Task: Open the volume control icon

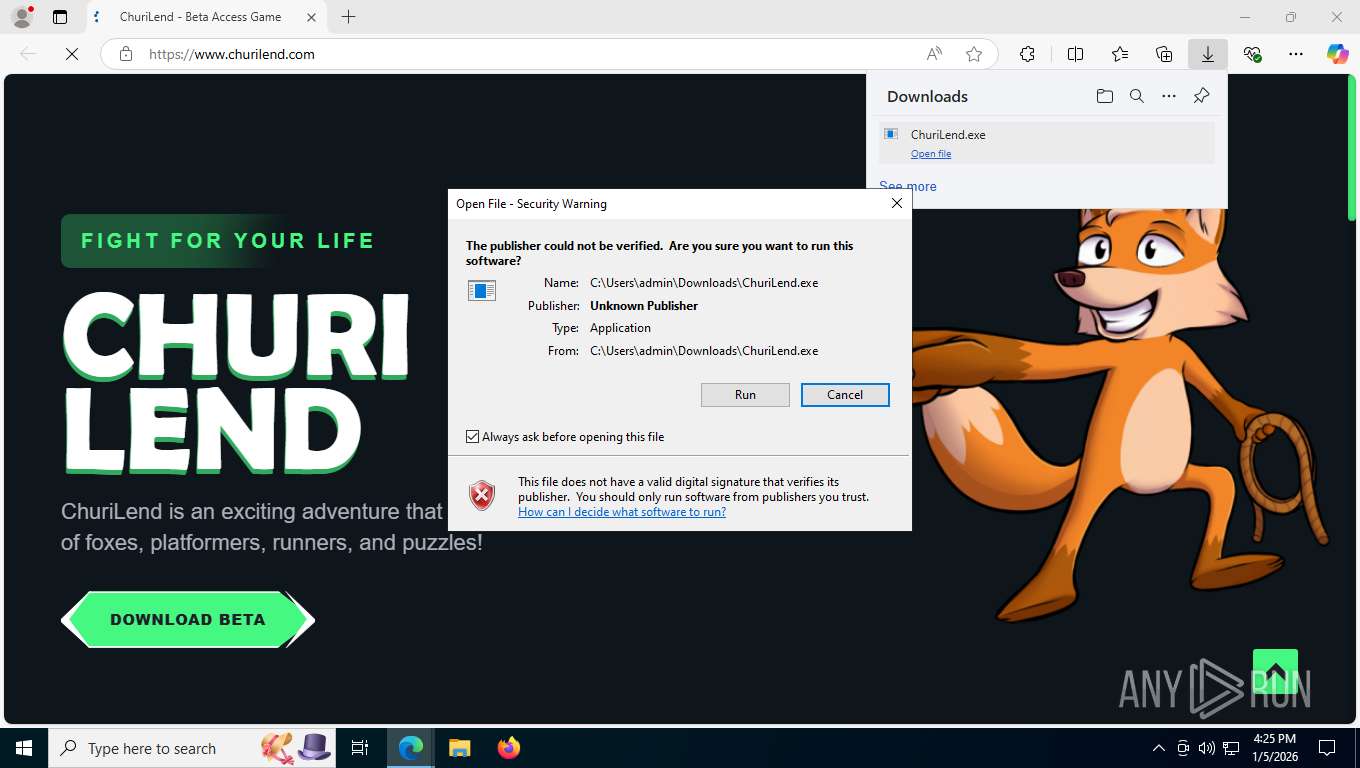Action: (1206, 748)
